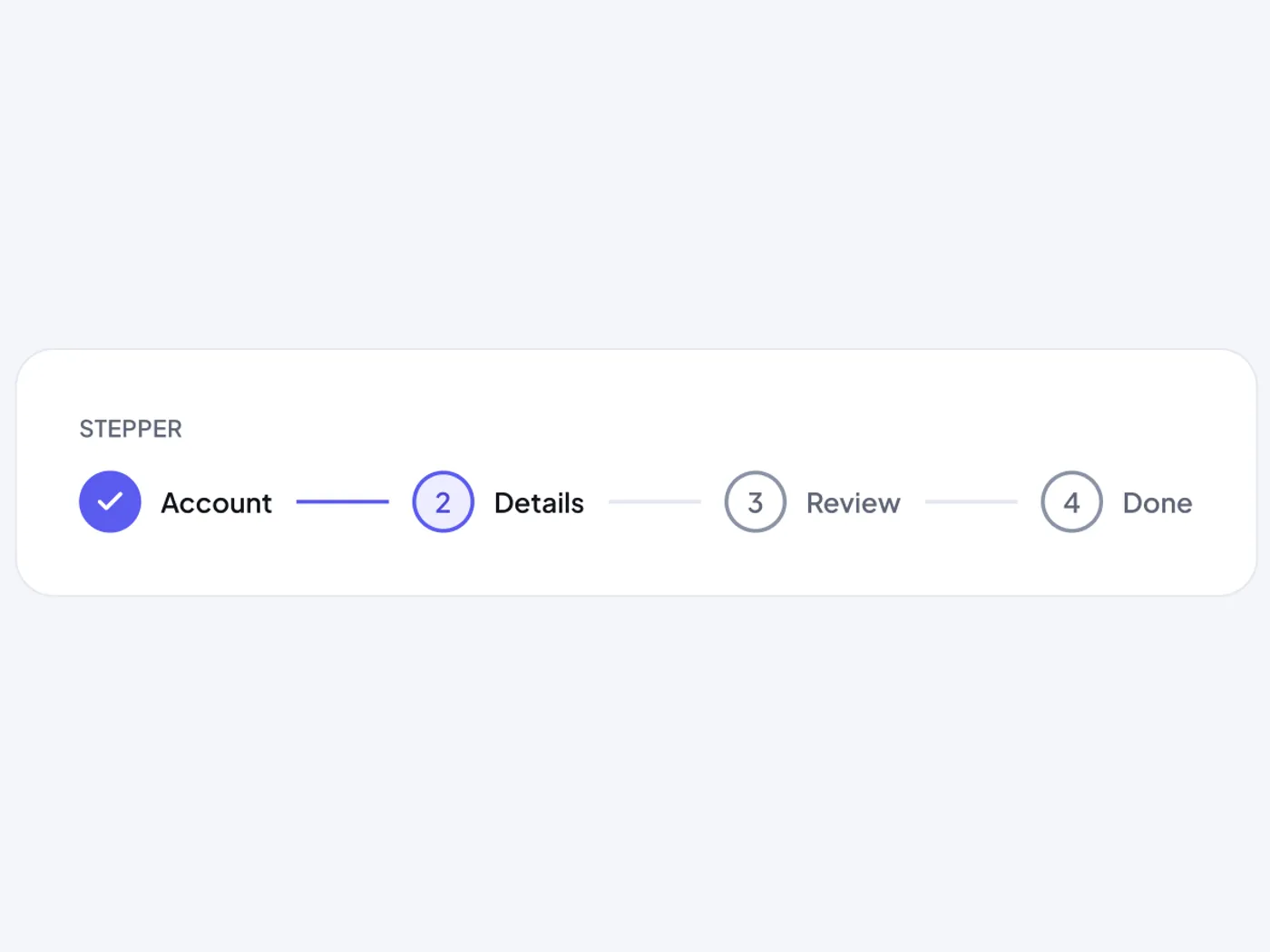This screenshot has height=952, width=1270.
Task: Jump to the step 4 circle
Action: click(x=1071, y=501)
